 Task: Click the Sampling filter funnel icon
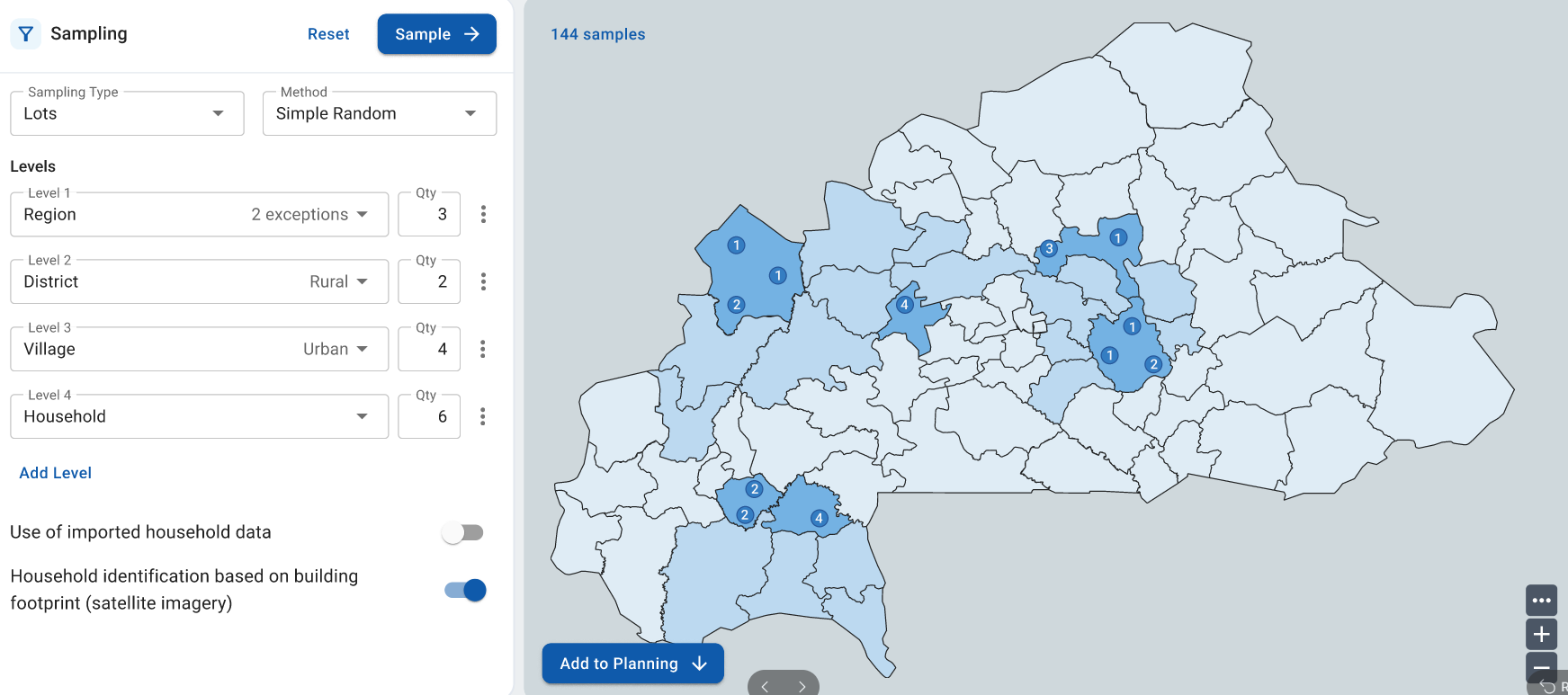tap(26, 34)
